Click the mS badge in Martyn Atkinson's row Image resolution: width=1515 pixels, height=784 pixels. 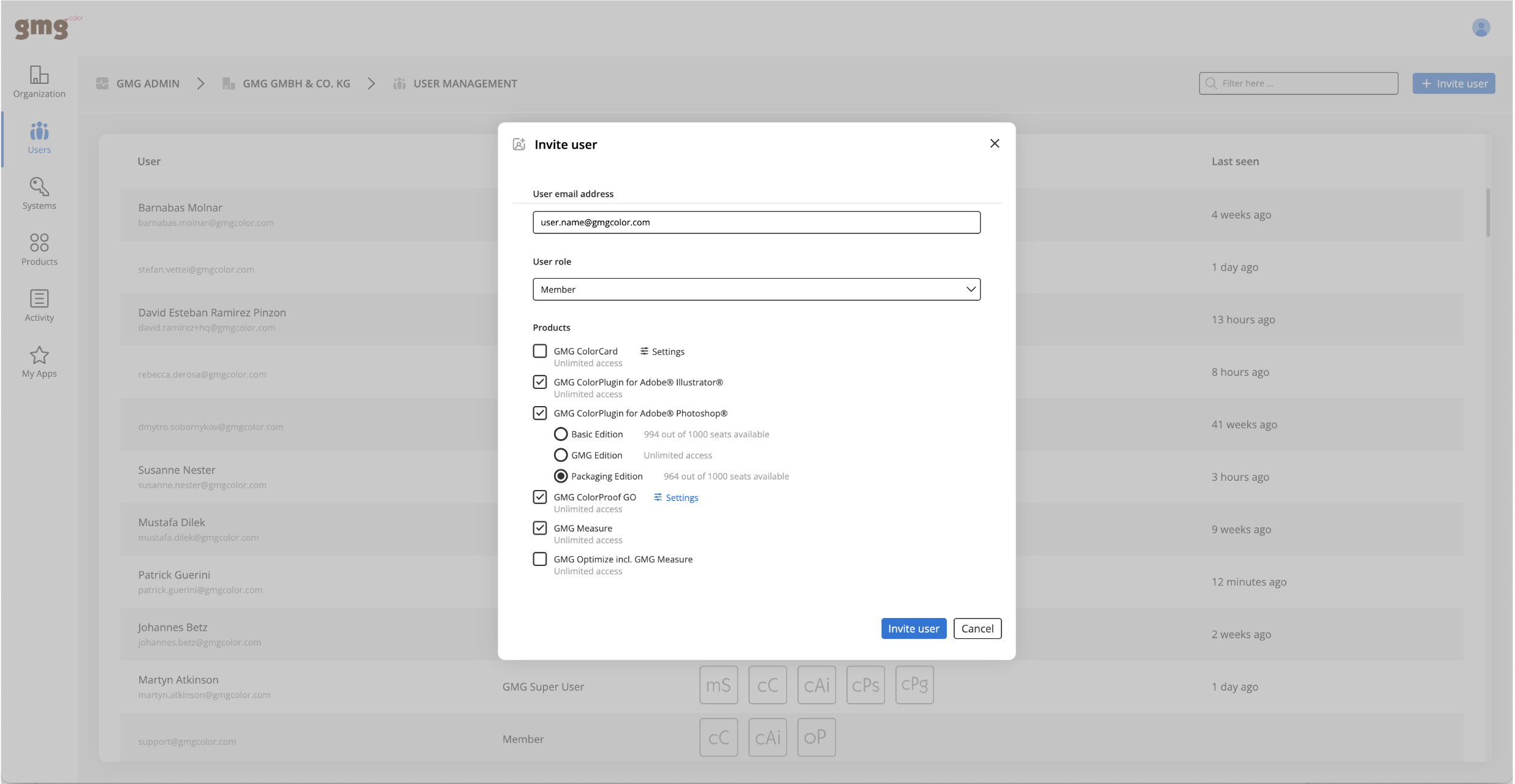pos(718,685)
